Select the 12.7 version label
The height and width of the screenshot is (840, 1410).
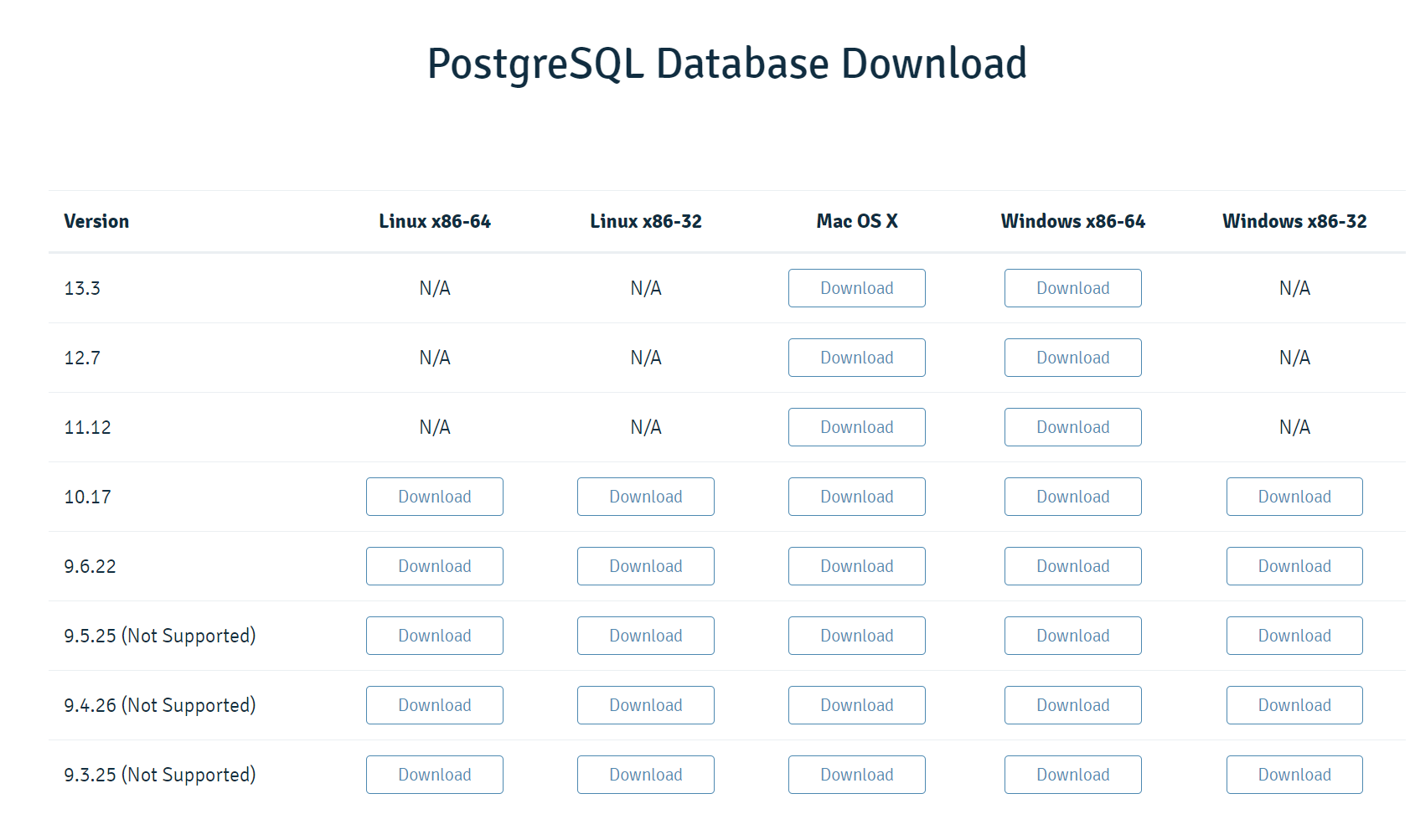[82, 358]
